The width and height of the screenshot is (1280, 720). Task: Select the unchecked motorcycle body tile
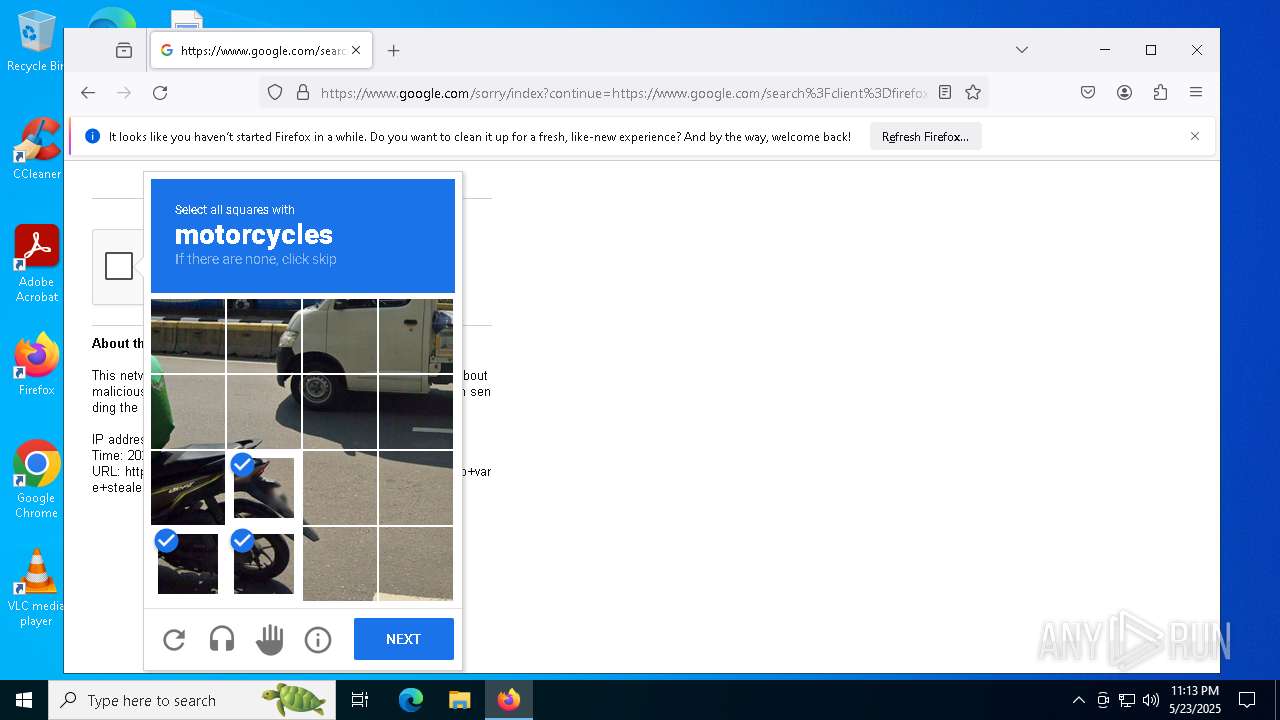click(188, 488)
